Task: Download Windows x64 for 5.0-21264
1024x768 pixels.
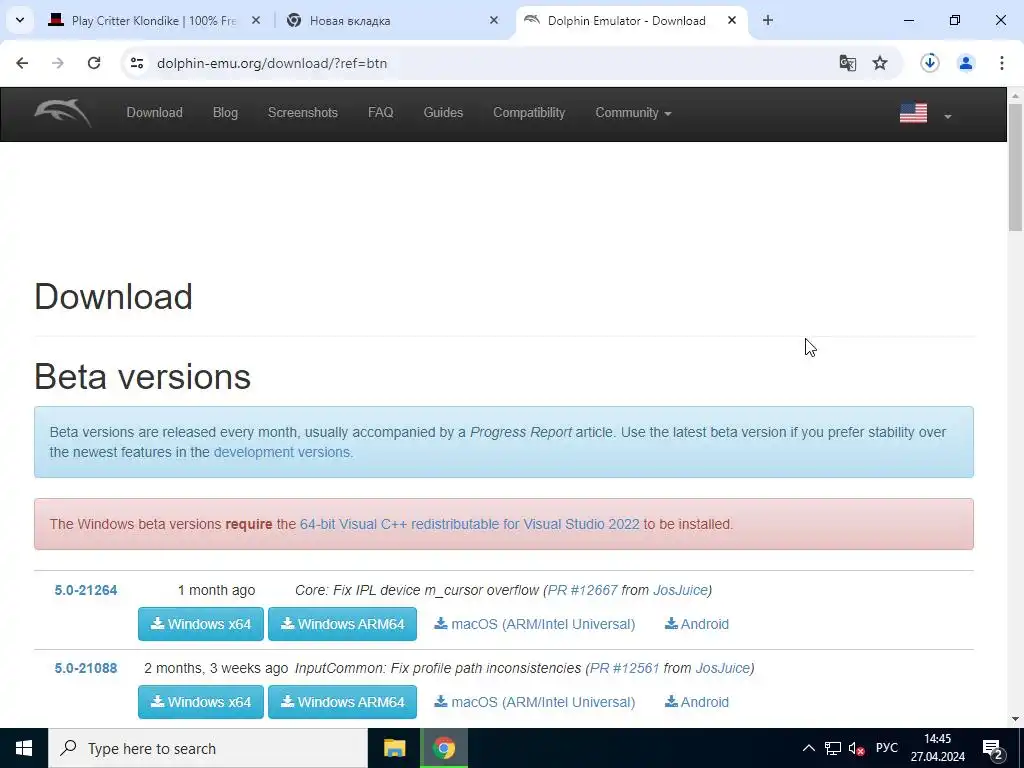Action: pos(200,624)
